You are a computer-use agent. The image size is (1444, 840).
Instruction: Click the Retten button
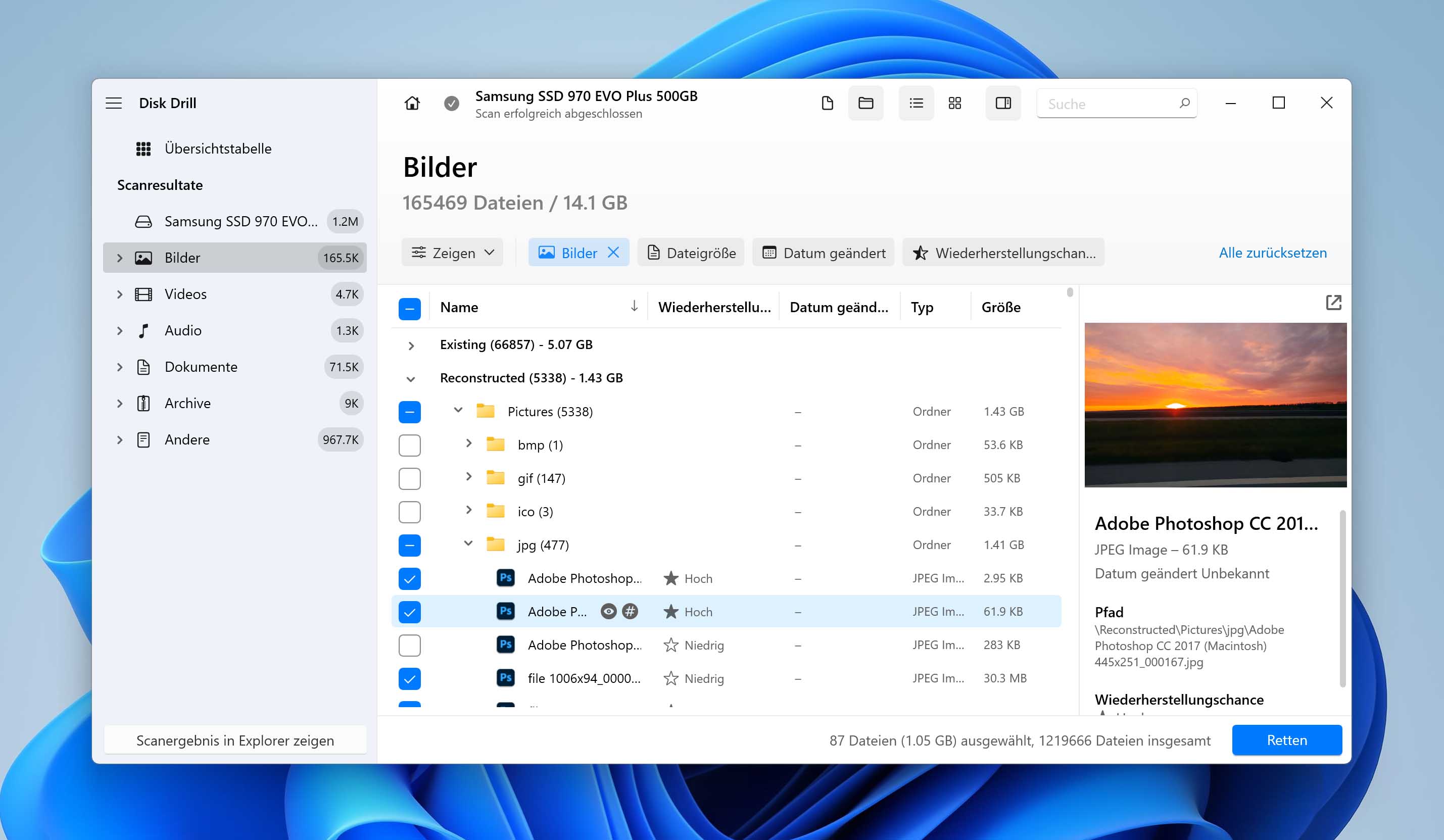(1286, 740)
